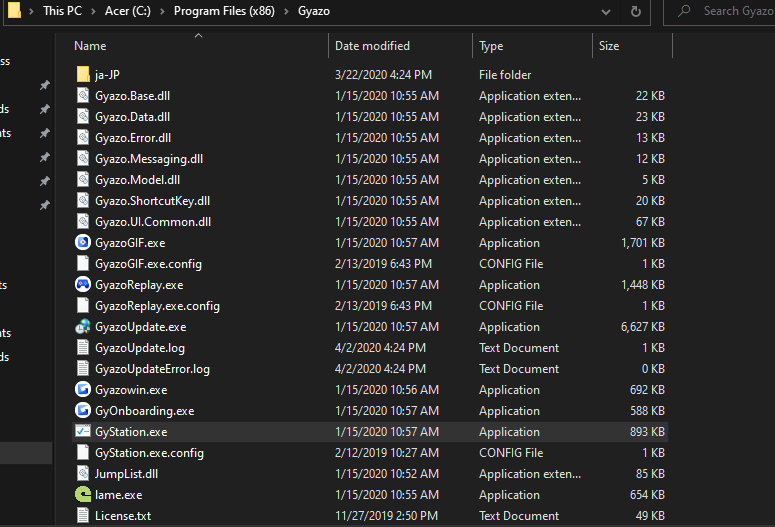Select the file name GyStation.exe

click(x=131, y=432)
